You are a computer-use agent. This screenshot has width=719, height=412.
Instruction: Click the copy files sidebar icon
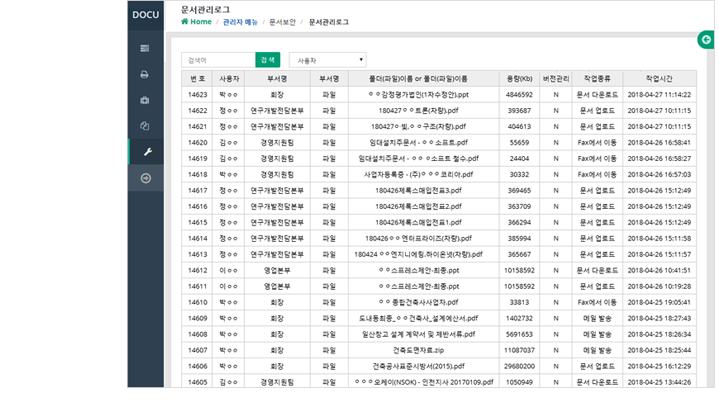coord(145,126)
